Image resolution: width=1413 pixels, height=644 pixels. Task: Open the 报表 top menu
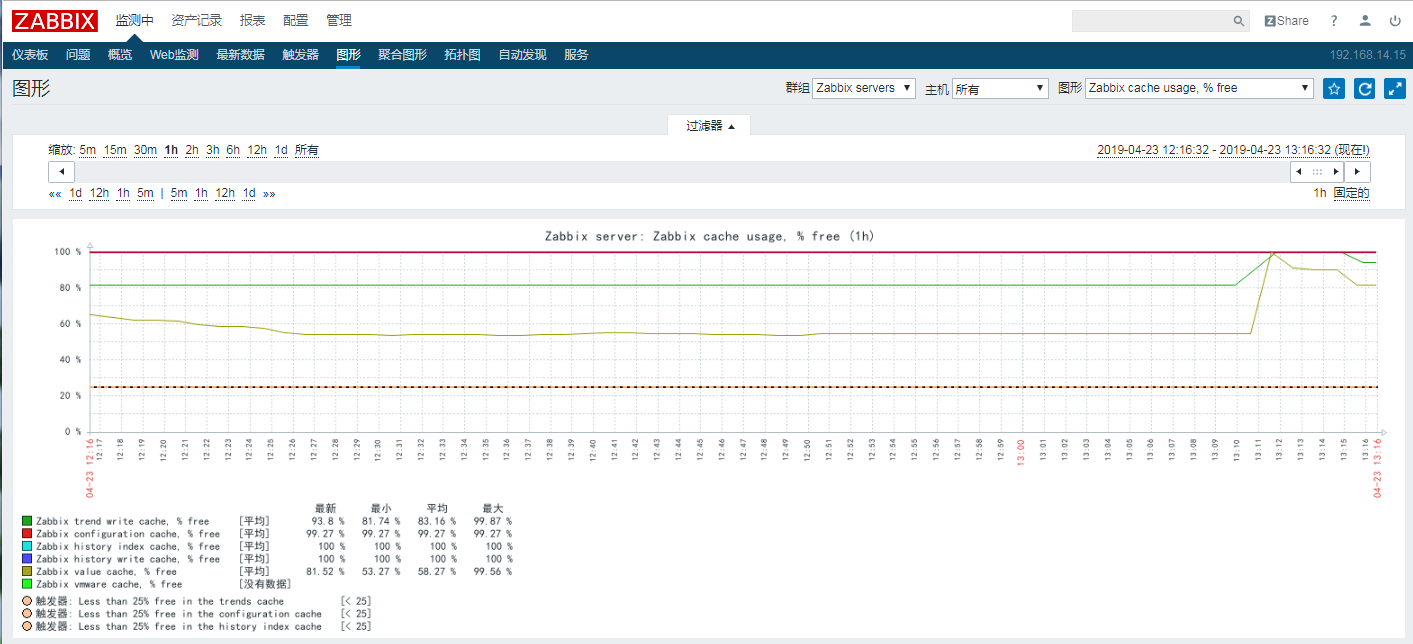click(253, 21)
